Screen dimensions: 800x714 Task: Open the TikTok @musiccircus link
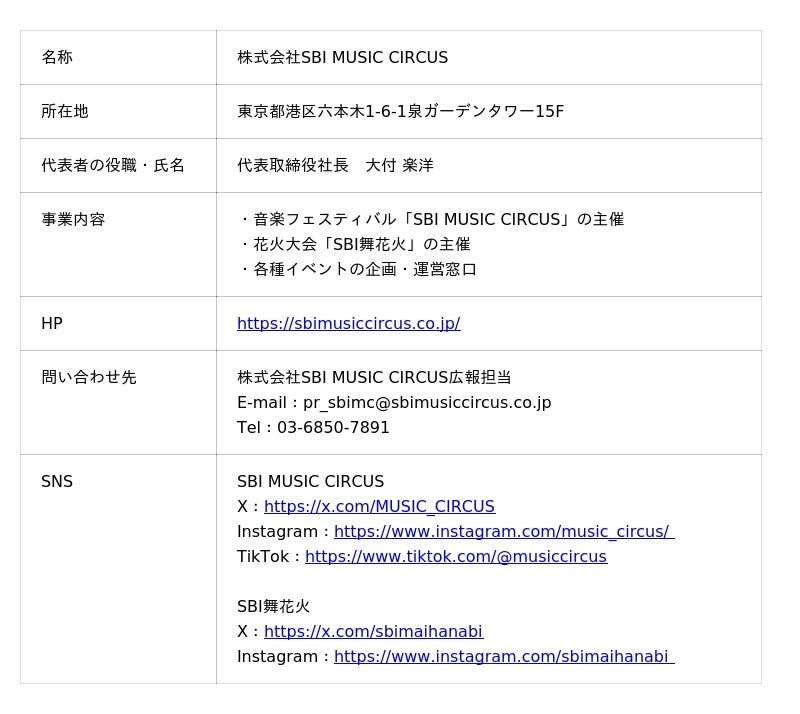click(x=455, y=557)
